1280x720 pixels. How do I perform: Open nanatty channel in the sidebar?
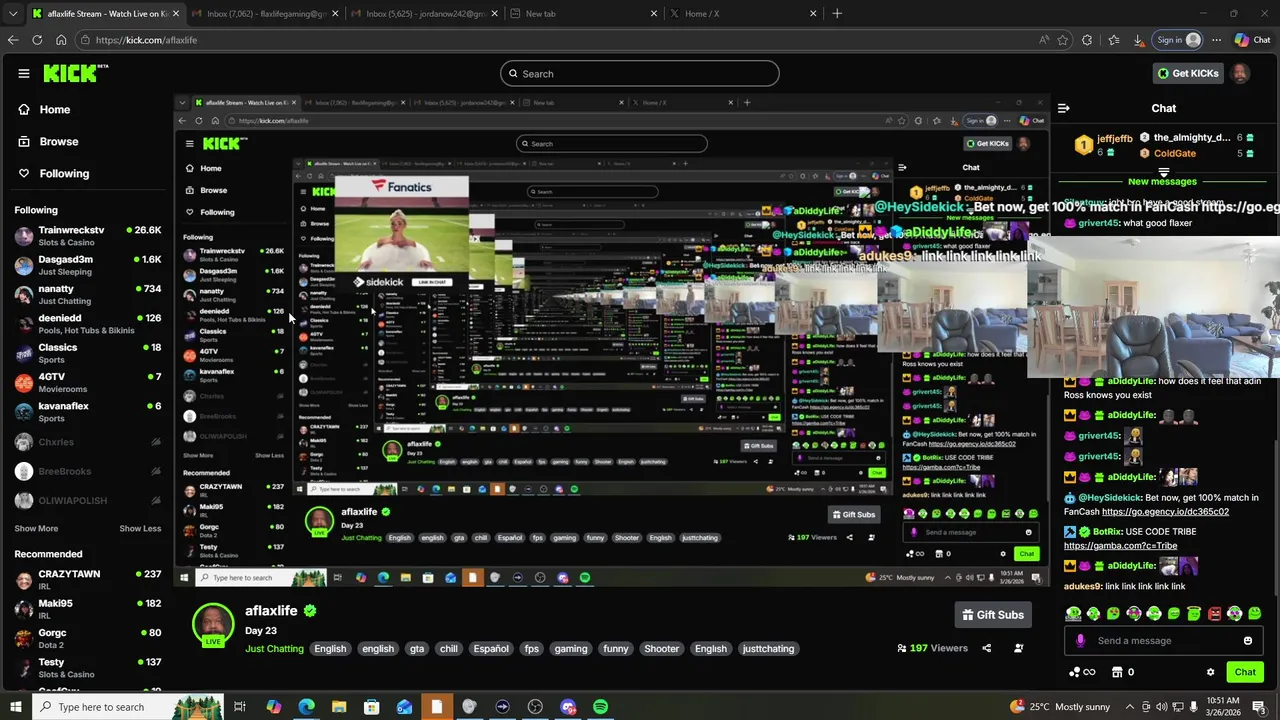click(x=86, y=294)
